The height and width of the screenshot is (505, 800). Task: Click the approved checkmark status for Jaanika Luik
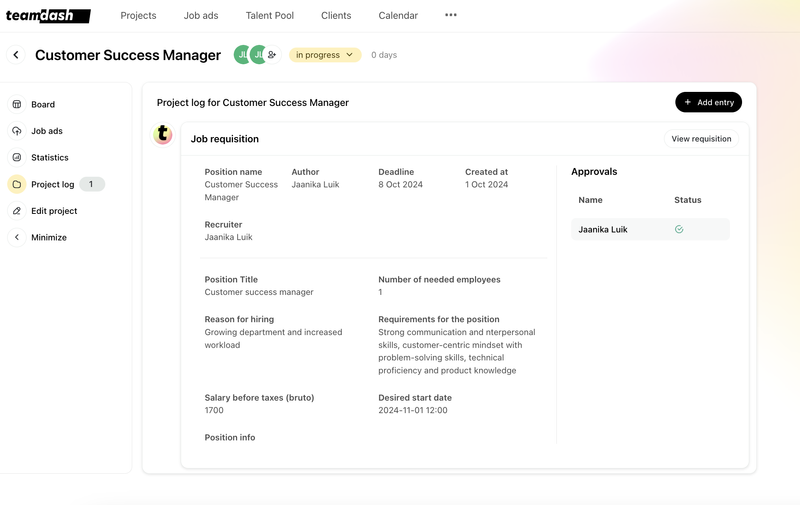tap(679, 230)
